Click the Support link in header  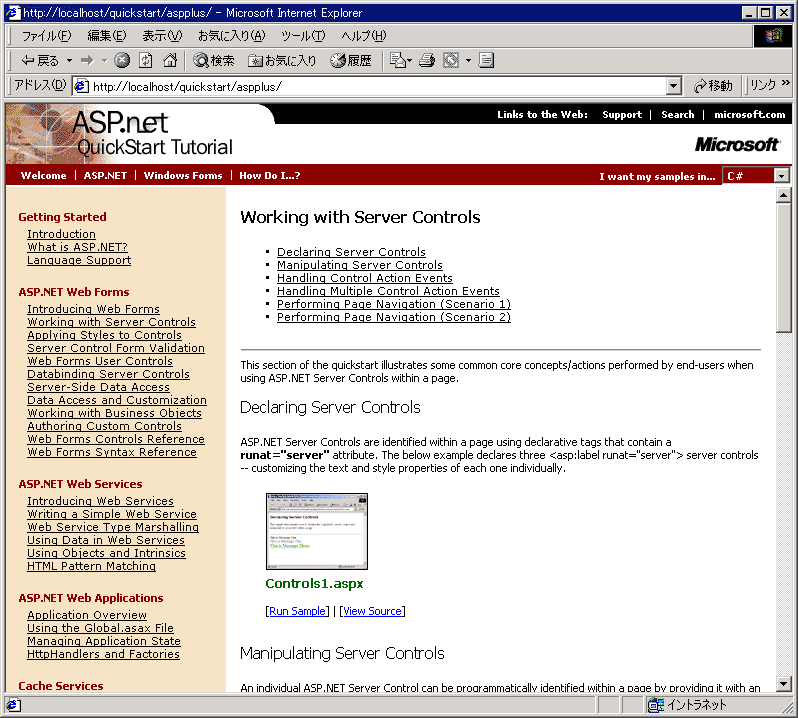tap(622, 114)
